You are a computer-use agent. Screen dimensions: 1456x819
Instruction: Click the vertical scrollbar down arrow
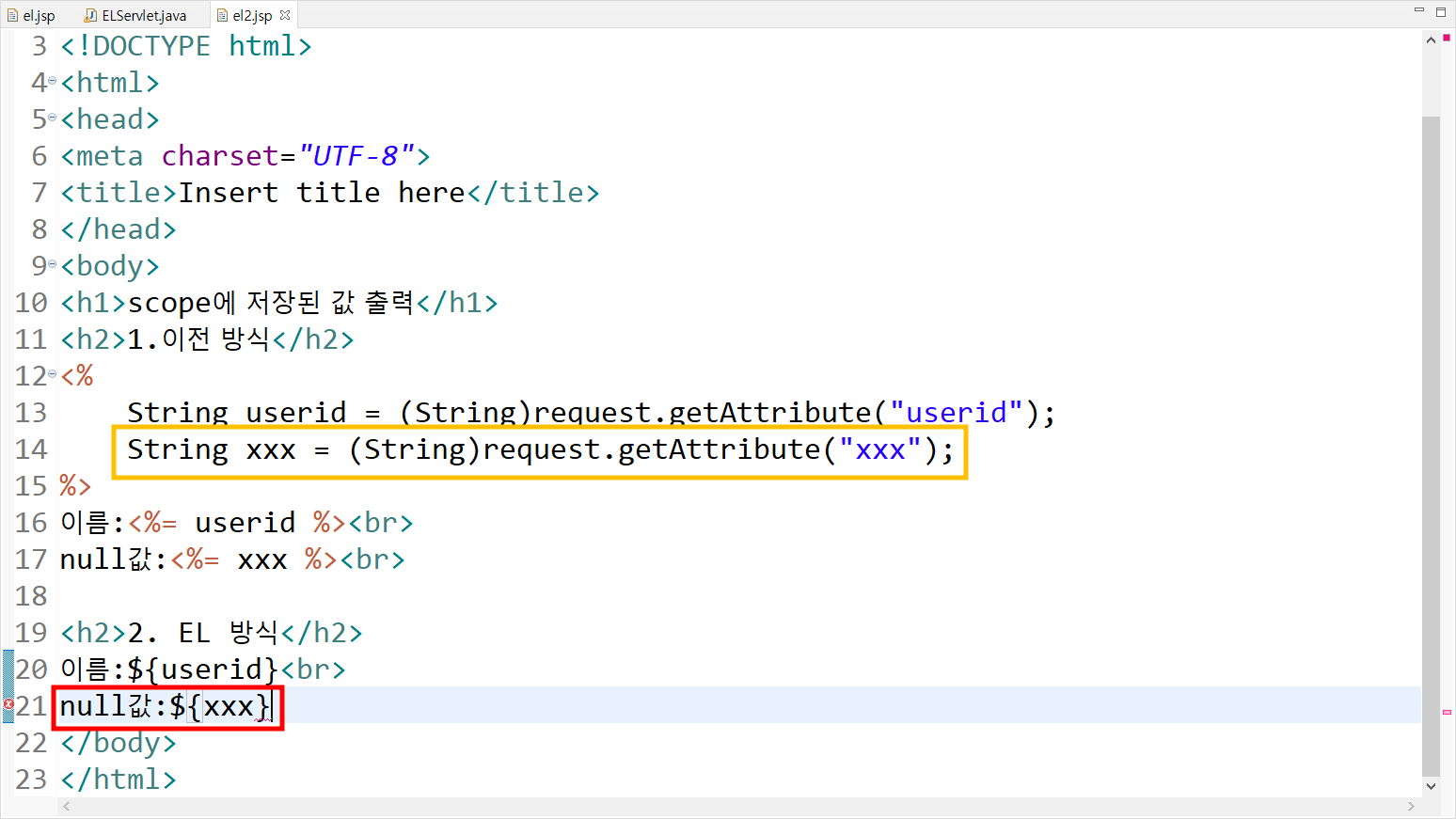pos(1431,786)
